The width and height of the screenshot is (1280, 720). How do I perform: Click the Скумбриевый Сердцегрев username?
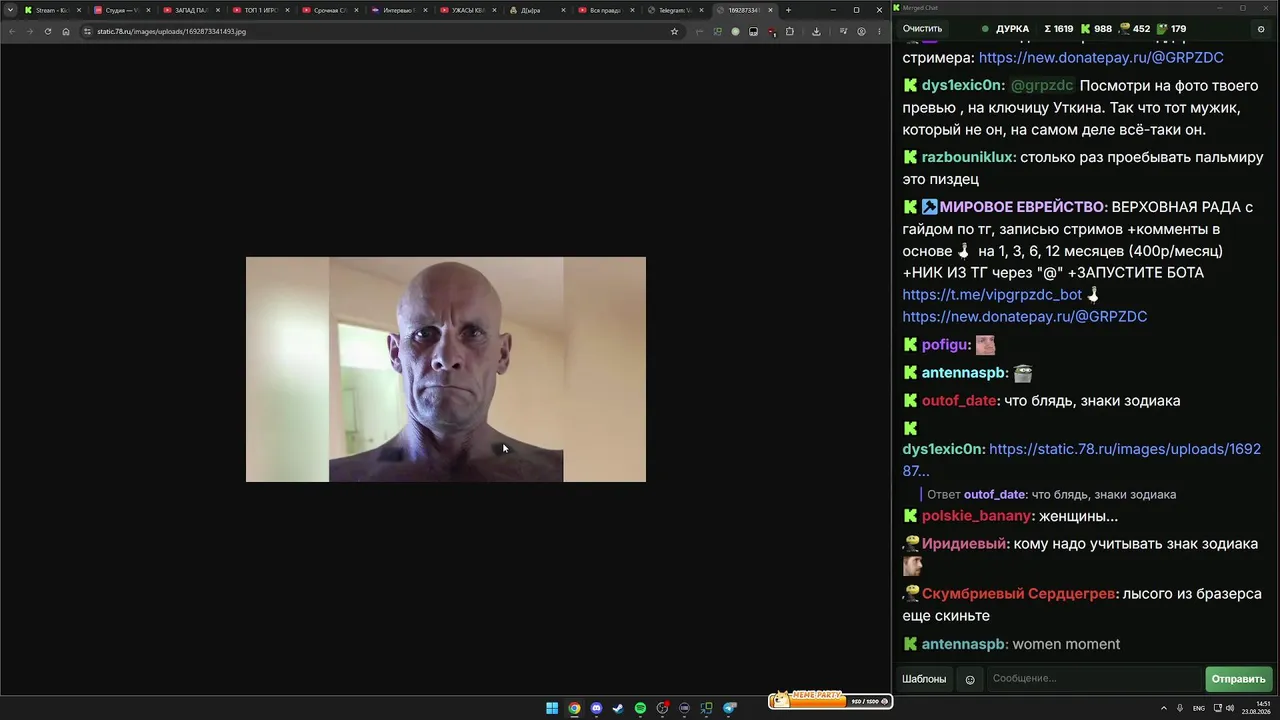click(x=1020, y=594)
